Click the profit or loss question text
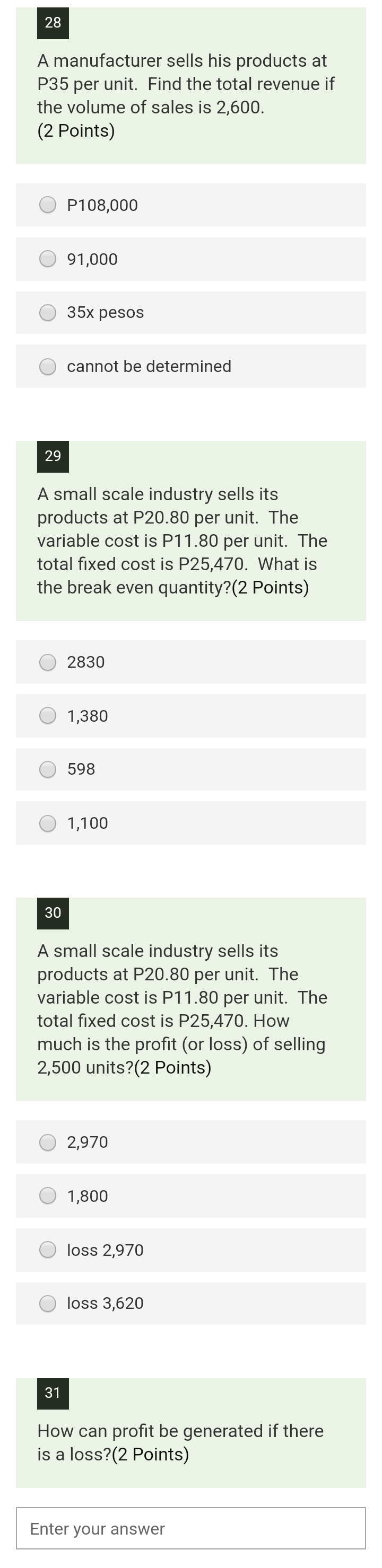Image resolution: width=382 pixels, height=1568 pixels. (183, 998)
